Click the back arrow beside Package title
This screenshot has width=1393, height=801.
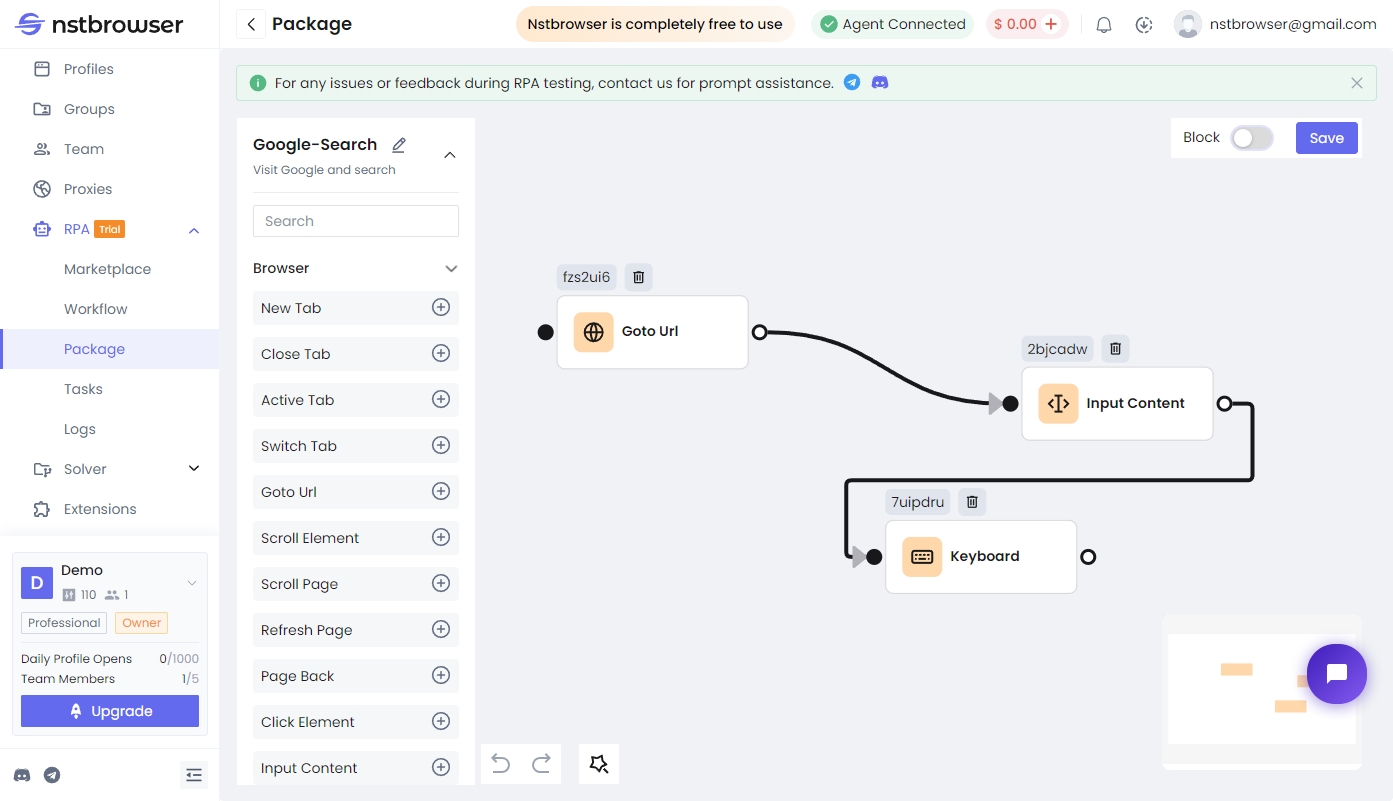pyautogui.click(x=251, y=24)
